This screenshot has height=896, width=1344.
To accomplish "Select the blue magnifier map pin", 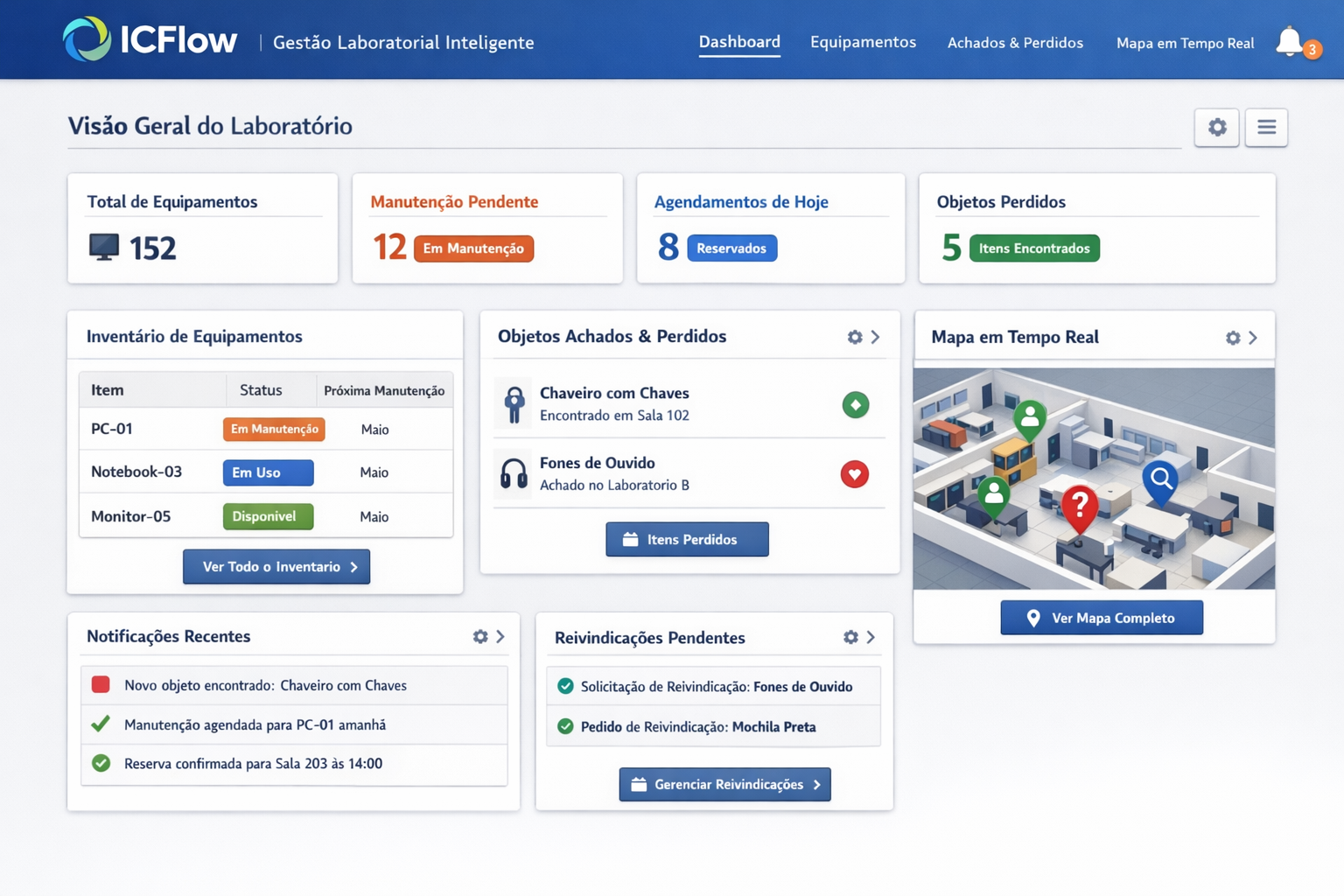I will tap(1161, 479).
